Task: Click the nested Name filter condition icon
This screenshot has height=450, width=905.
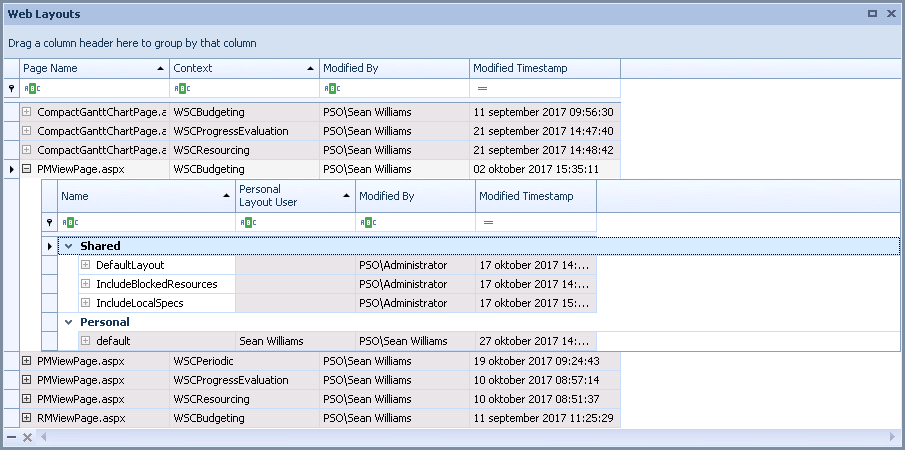Action: [x=67, y=222]
